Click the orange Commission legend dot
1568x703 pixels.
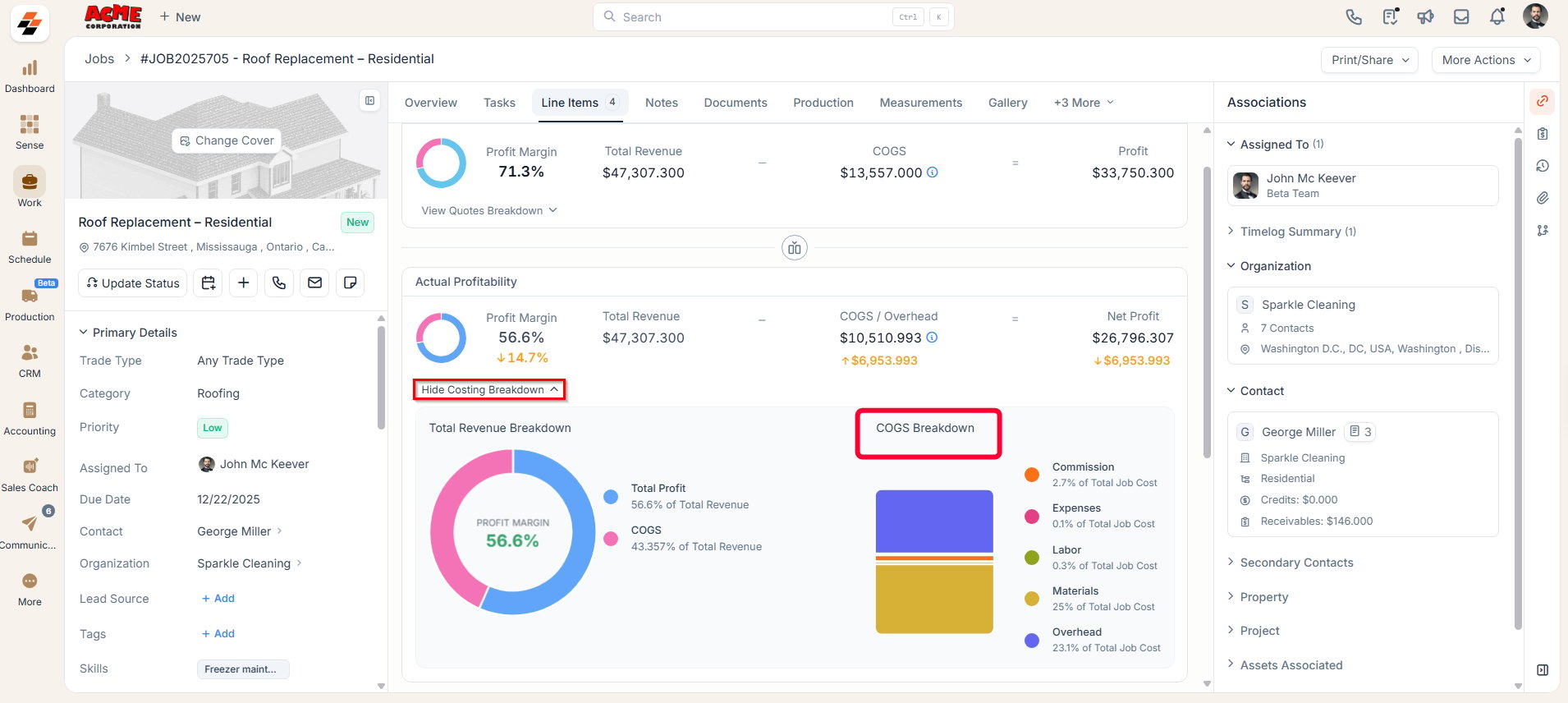pos(1032,475)
